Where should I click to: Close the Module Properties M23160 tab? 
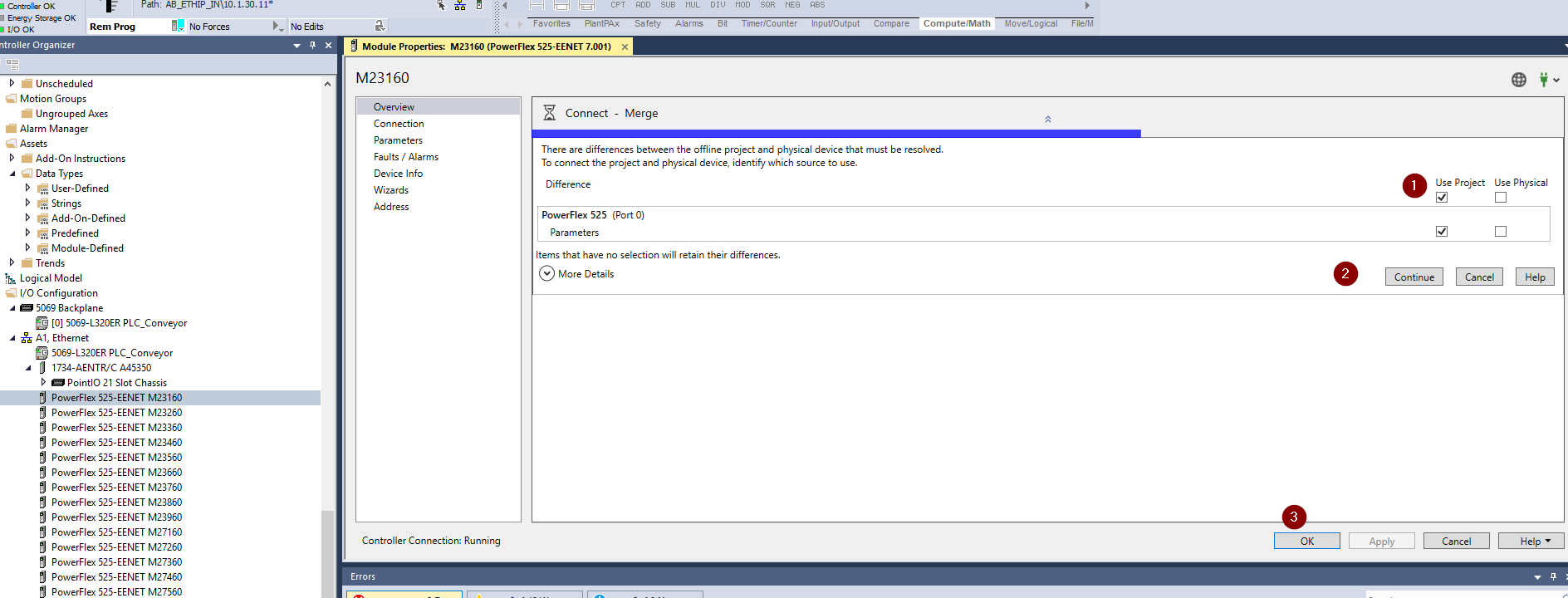tap(625, 47)
